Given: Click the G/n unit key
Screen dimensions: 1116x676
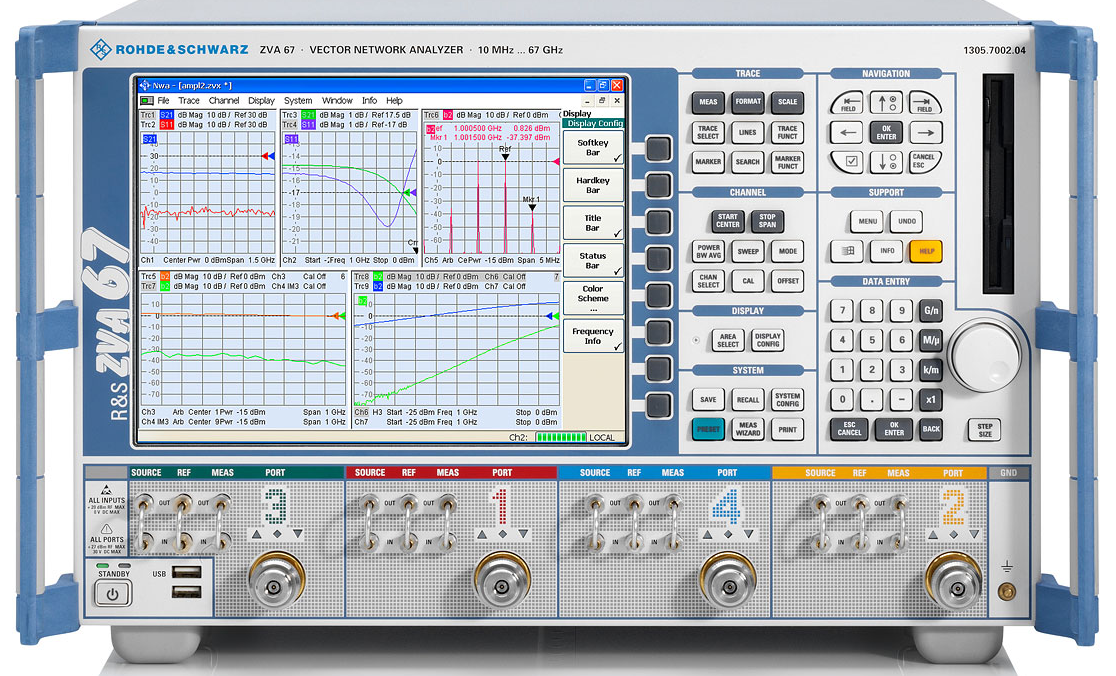Looking at the screenshot, I should 930,311.
